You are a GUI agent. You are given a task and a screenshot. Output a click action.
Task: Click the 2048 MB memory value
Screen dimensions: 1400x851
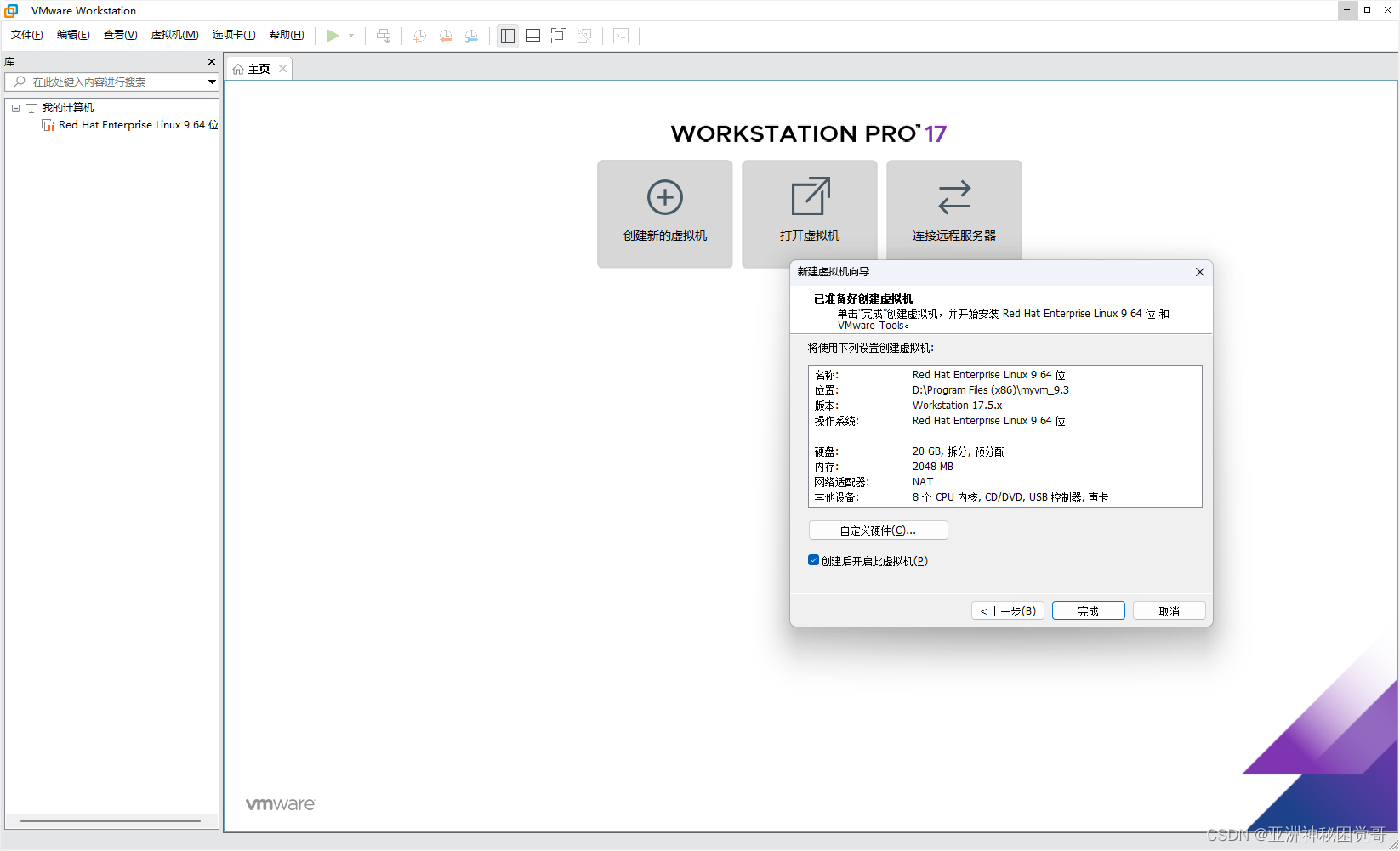[x=933, y=467]
